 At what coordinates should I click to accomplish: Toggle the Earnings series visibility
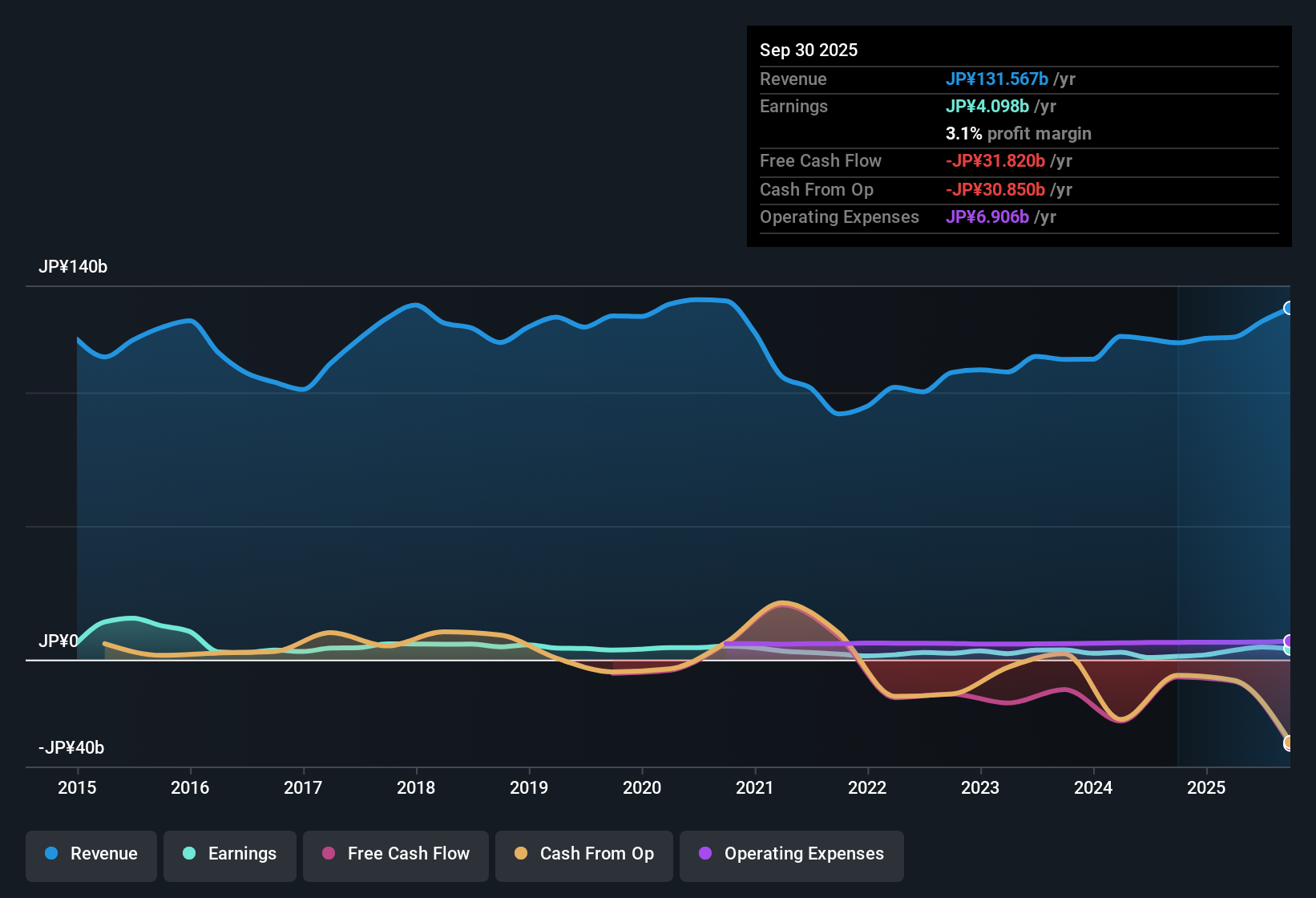tap(230, 854)
